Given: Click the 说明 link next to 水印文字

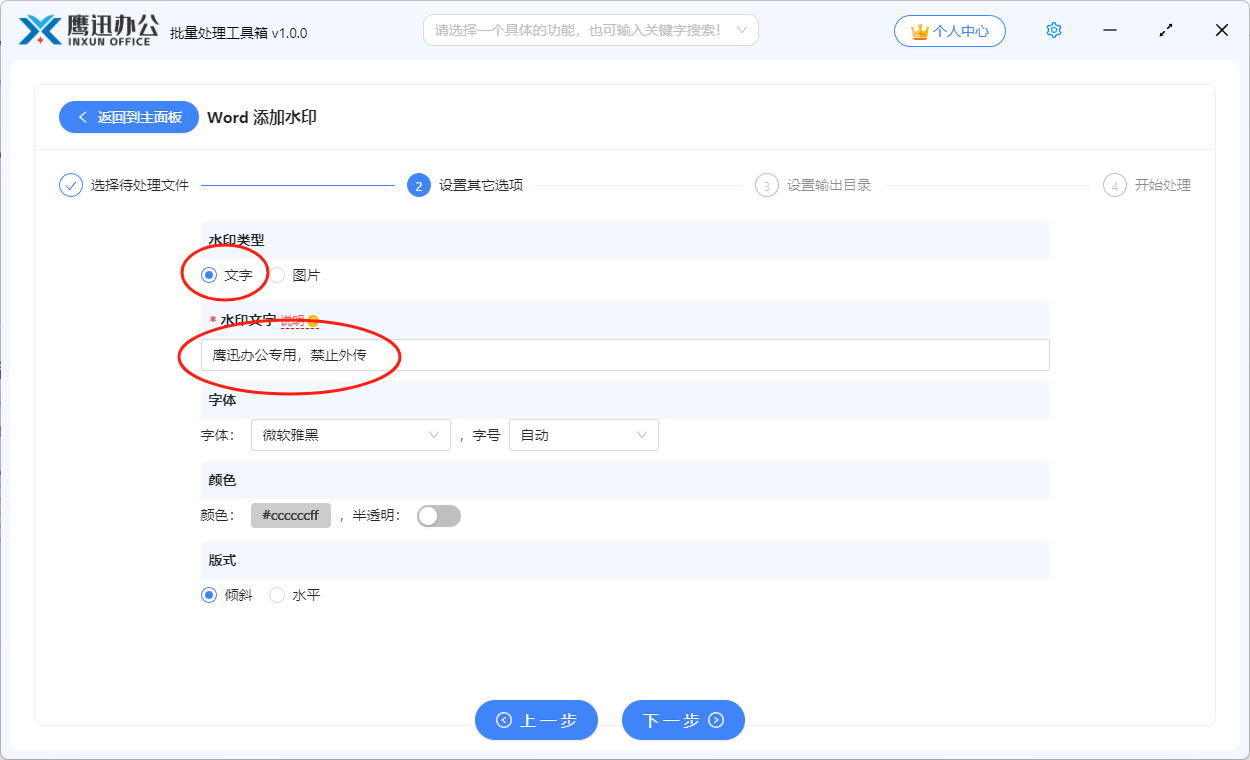Looking at the screenshot, I should 292,321.
